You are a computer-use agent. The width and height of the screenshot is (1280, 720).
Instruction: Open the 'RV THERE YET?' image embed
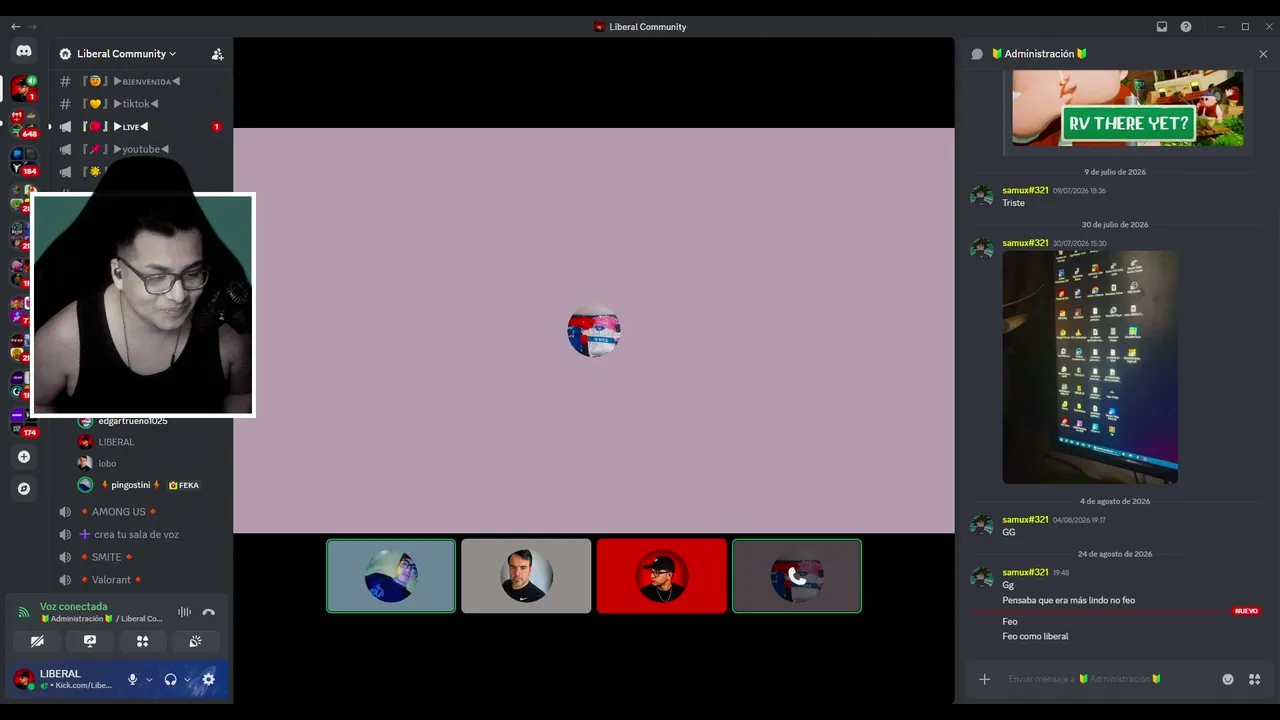1128,108
